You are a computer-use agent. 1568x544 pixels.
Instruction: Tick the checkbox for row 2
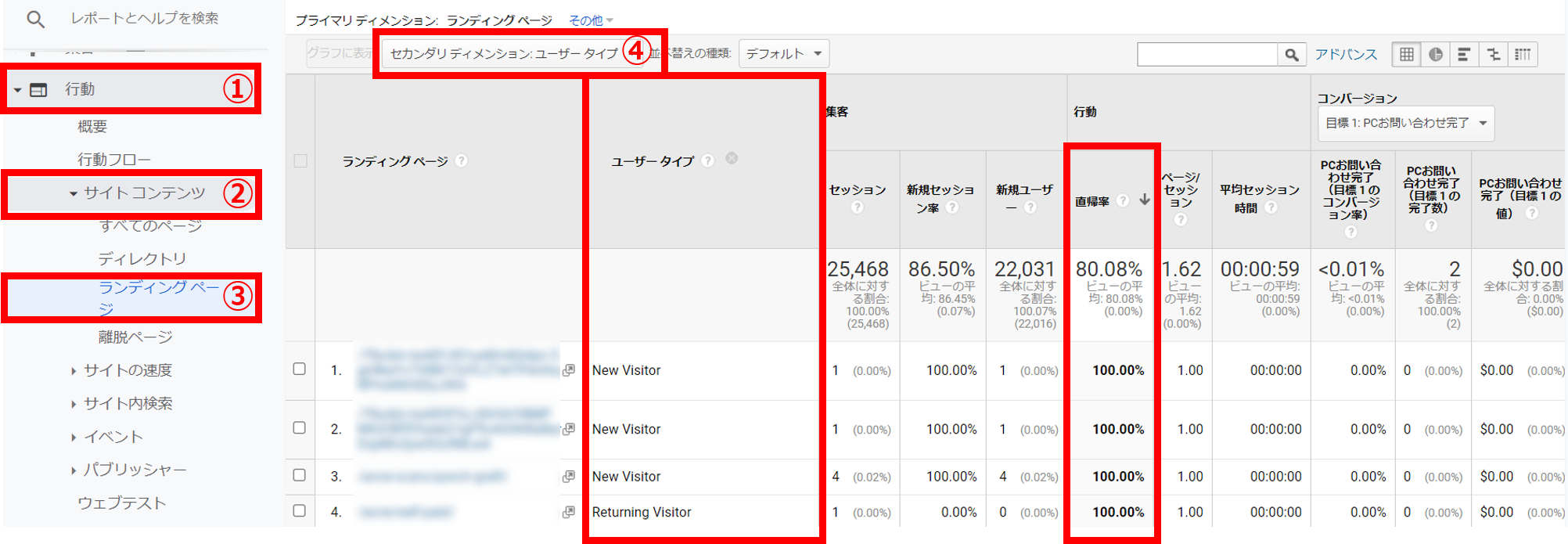[x=299, y=427]
